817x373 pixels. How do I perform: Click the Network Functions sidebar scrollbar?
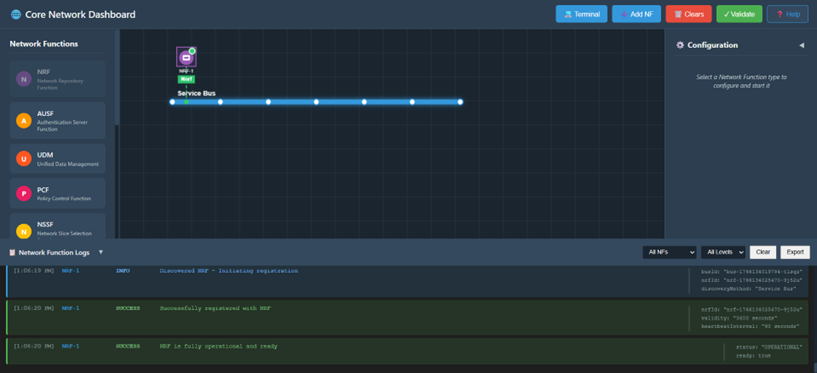[117, 77]
